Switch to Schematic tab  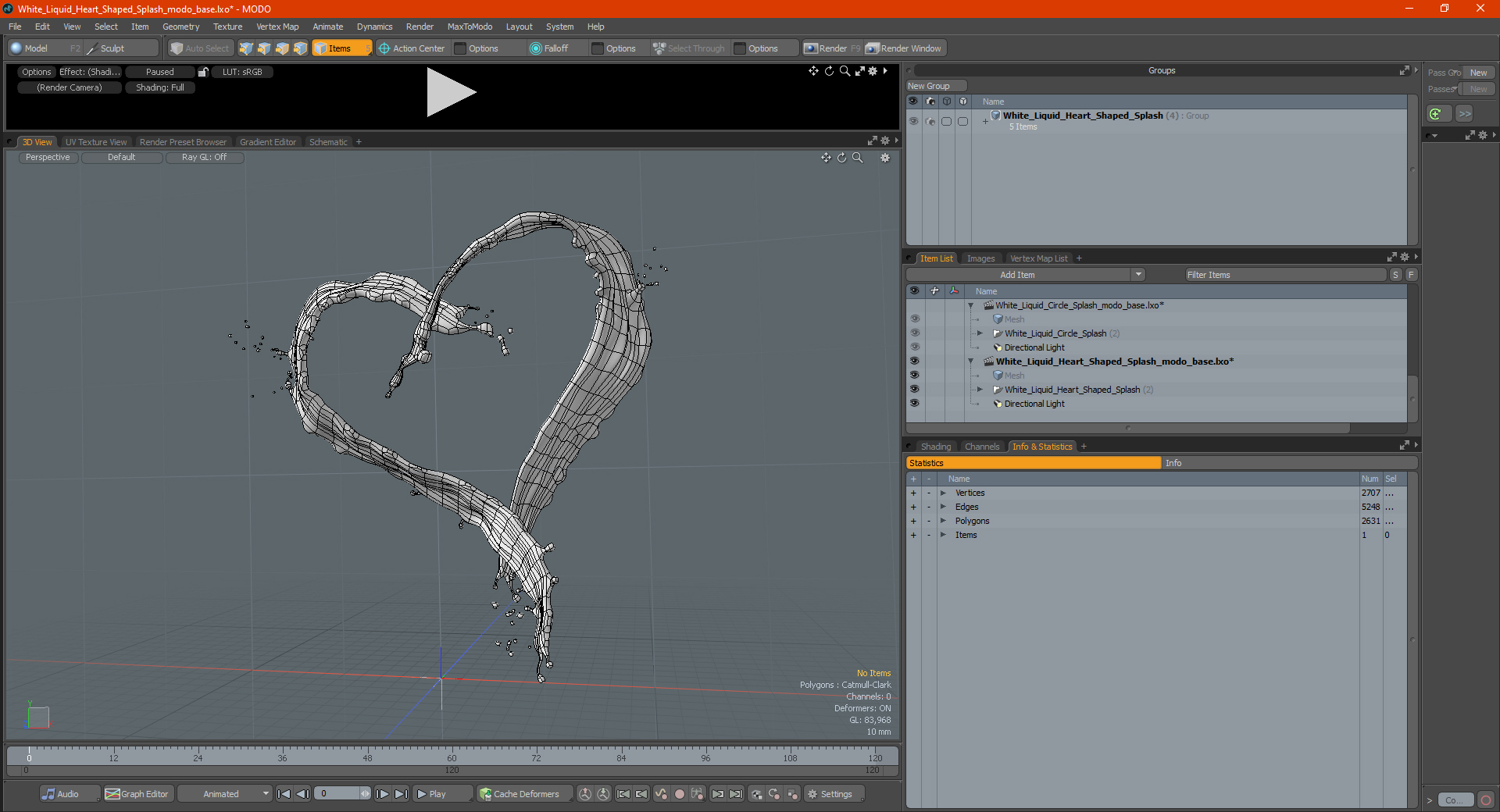tap(328, 142)
